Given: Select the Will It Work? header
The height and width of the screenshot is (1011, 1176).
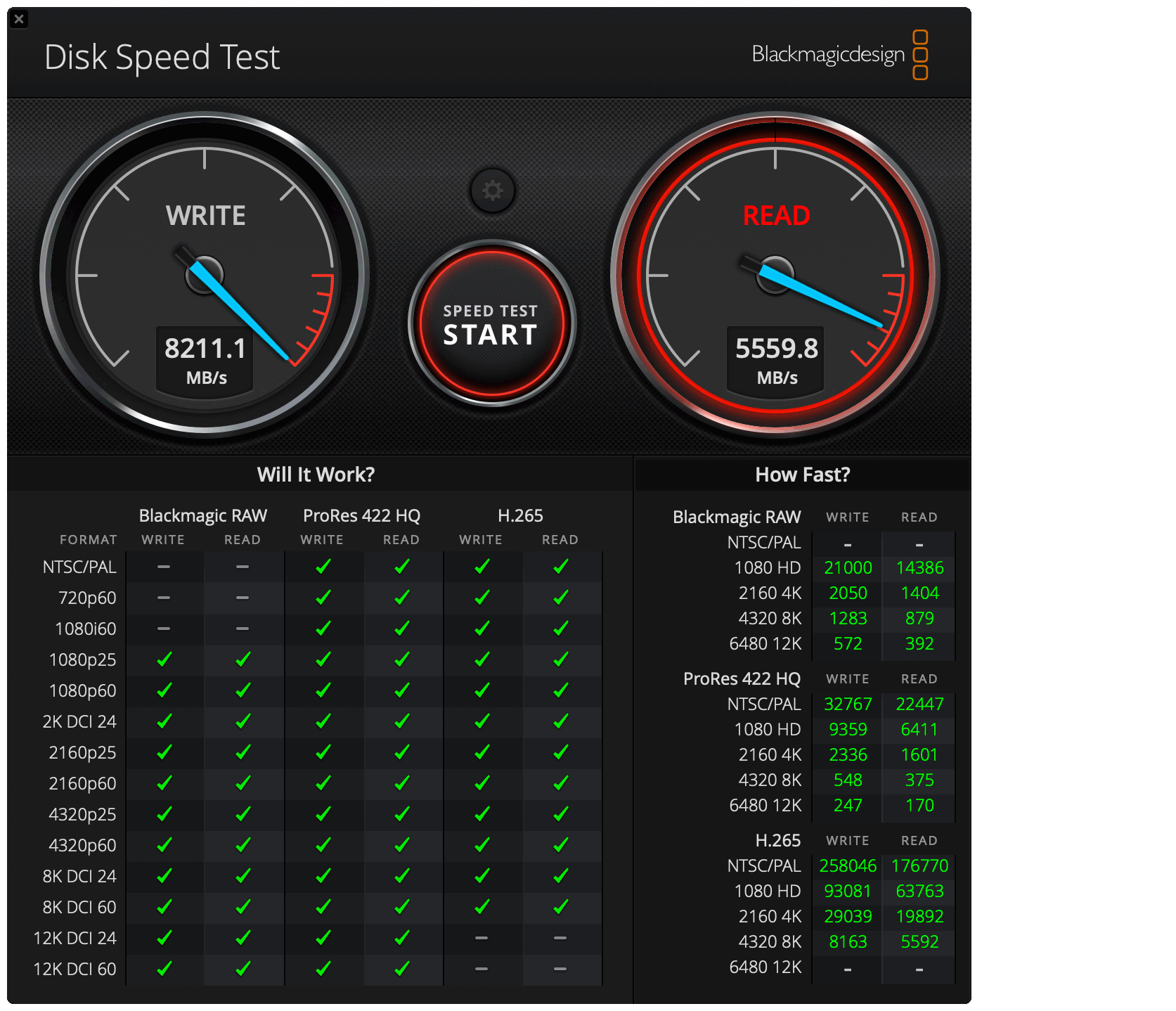Looking at the screenshot, I should [316, 475].
